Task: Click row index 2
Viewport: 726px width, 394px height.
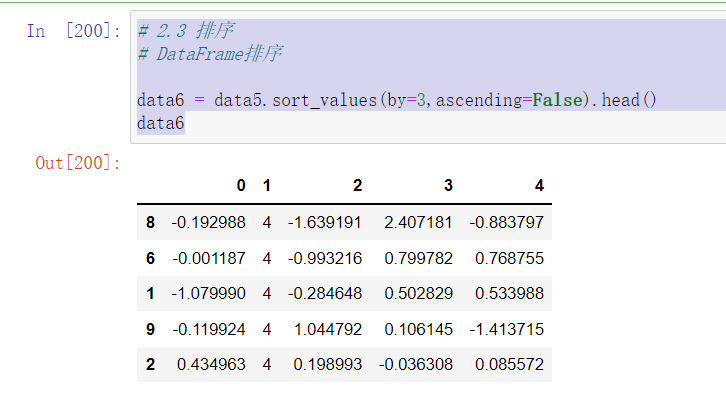Action: (150, 364)
